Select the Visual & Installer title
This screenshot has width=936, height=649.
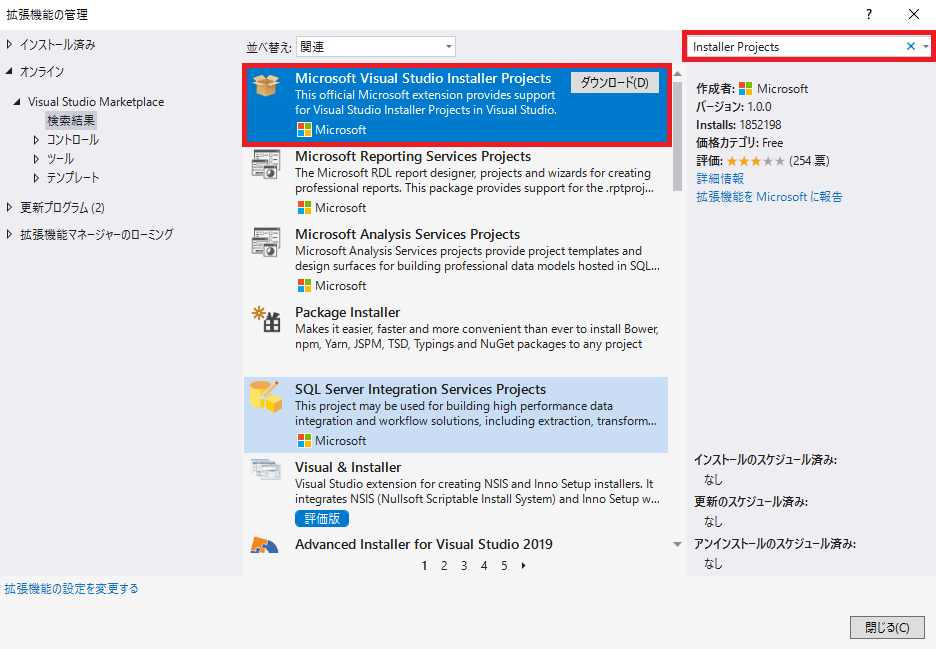click(348, 467)
